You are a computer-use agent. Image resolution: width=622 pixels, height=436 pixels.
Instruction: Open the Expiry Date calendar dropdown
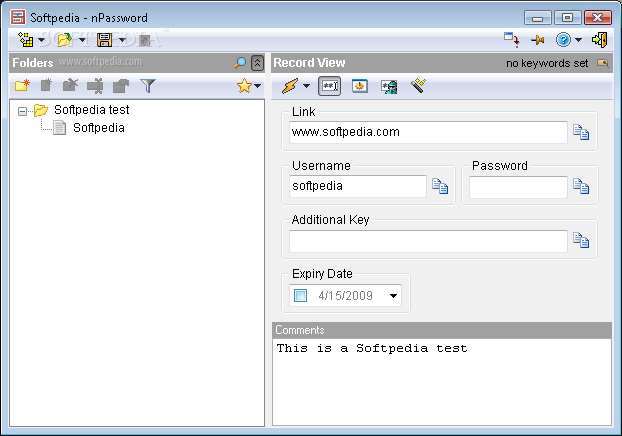click(394, 296)
